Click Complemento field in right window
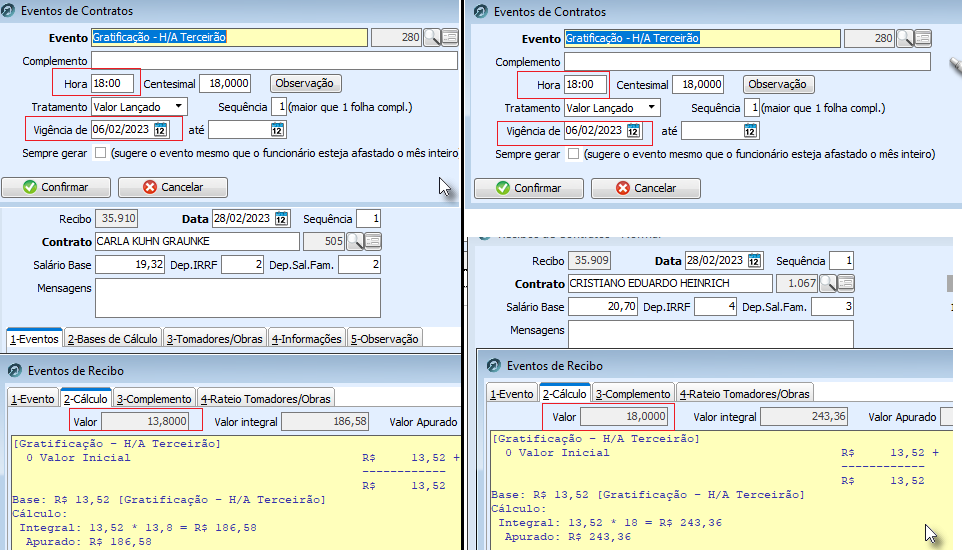Image resolution: width=962 pixels, height=550 pixels. pos(747,61)
